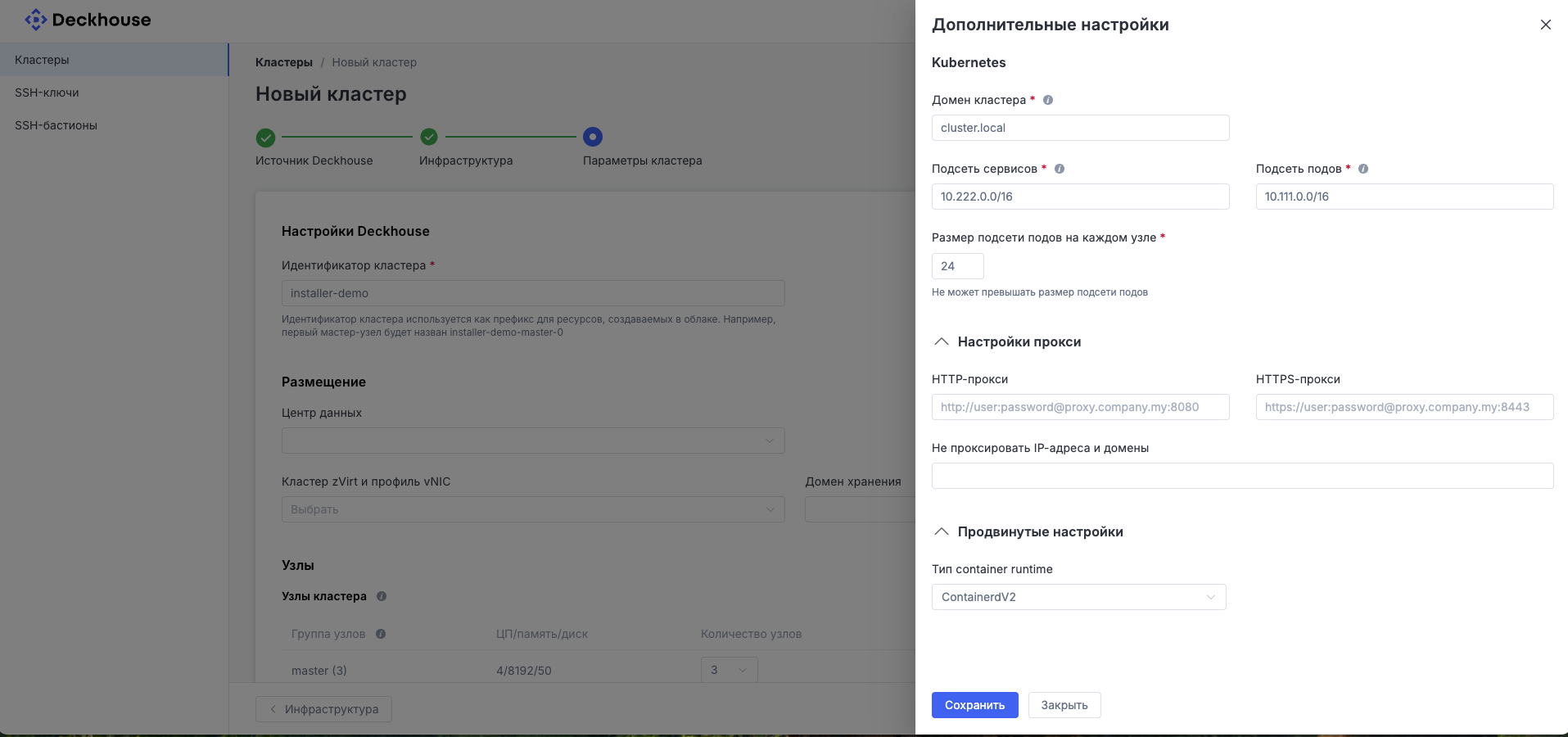Image resolution: width=1568 pixels, height=737 pixels.
Task: Click the Количество узлов column header
Action: 751,634
